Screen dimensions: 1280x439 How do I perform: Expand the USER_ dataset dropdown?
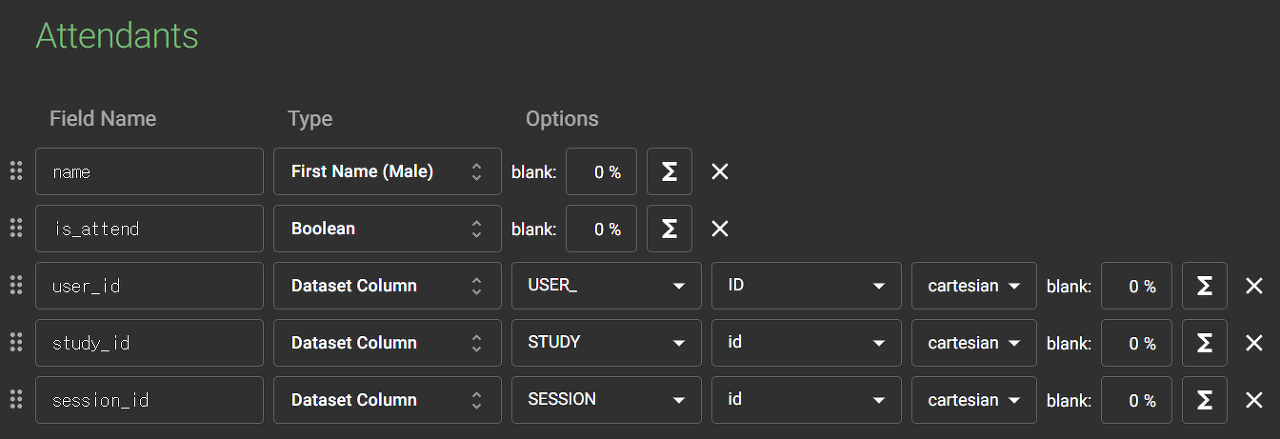(606, 286)
